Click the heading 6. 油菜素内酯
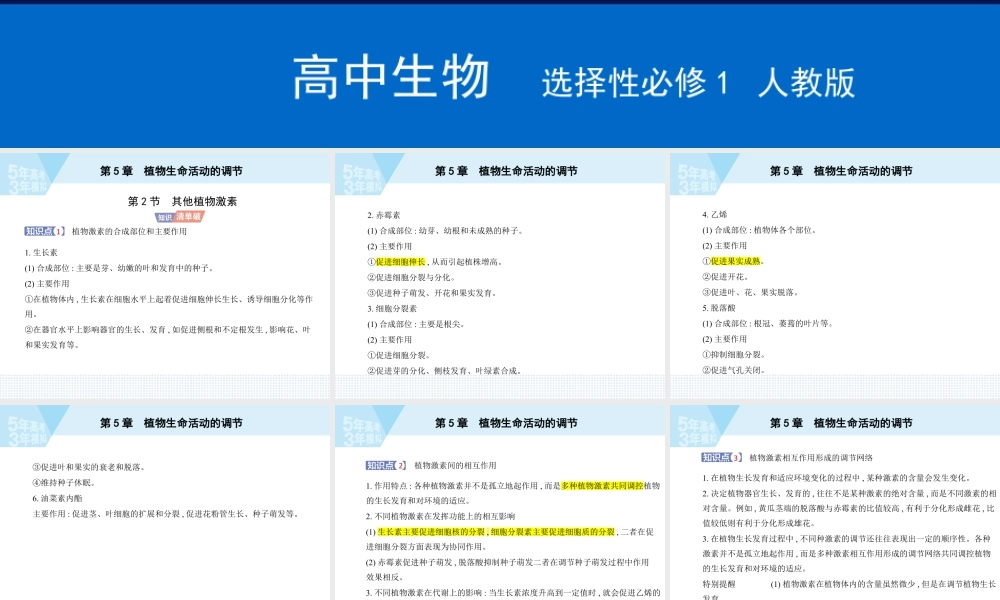Screen dimensions: 1000x600 [x=57, y=498]
